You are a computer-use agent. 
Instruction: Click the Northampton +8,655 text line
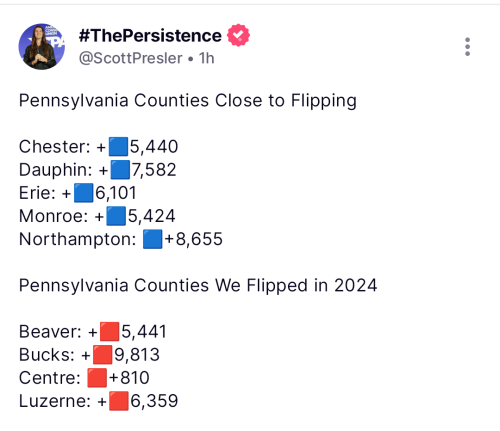[x=121, y=239]
